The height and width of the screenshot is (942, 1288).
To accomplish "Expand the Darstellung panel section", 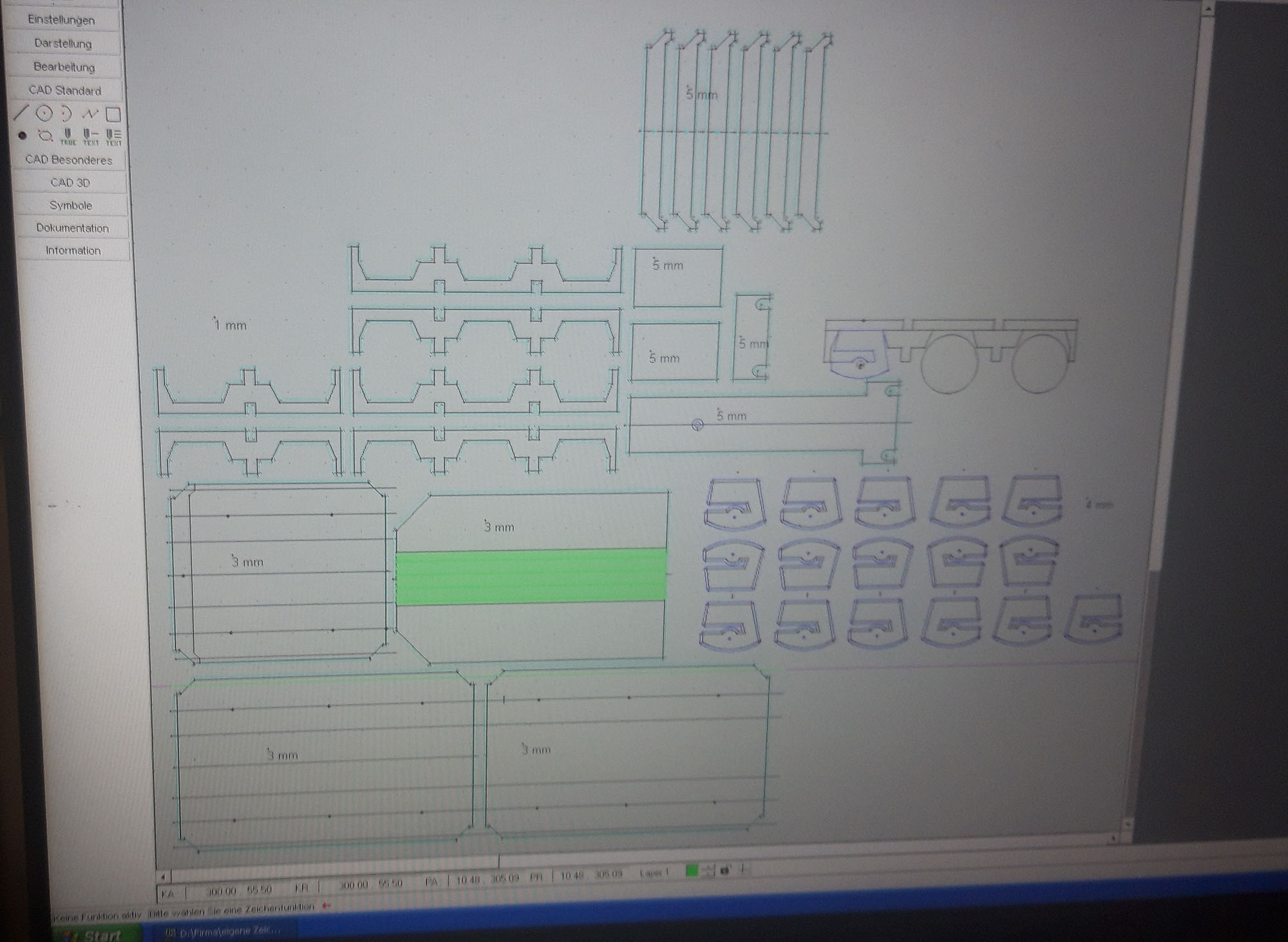I will (x=63, y=44).
